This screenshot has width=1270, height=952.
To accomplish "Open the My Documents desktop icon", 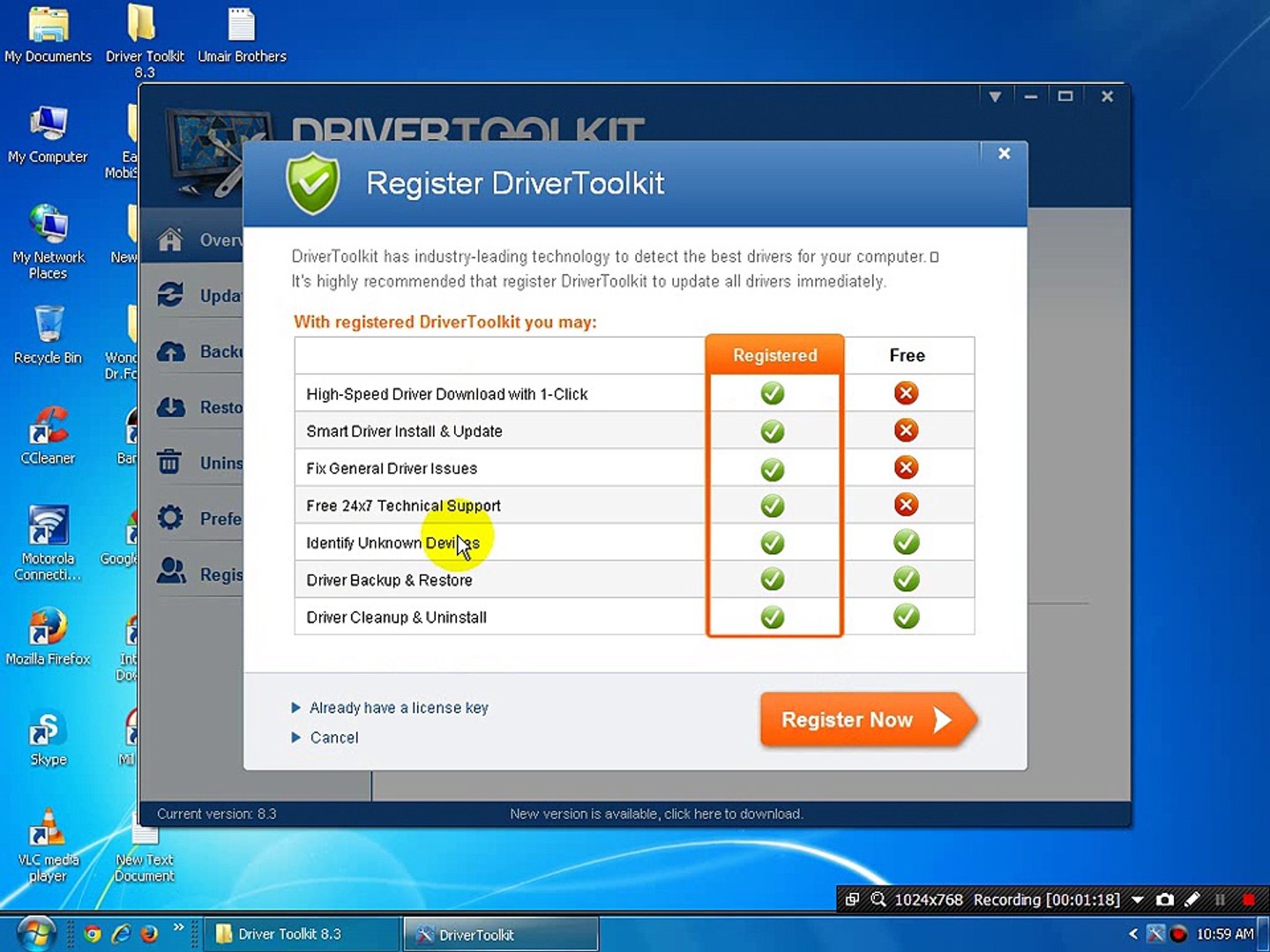I will click(49, 35).
